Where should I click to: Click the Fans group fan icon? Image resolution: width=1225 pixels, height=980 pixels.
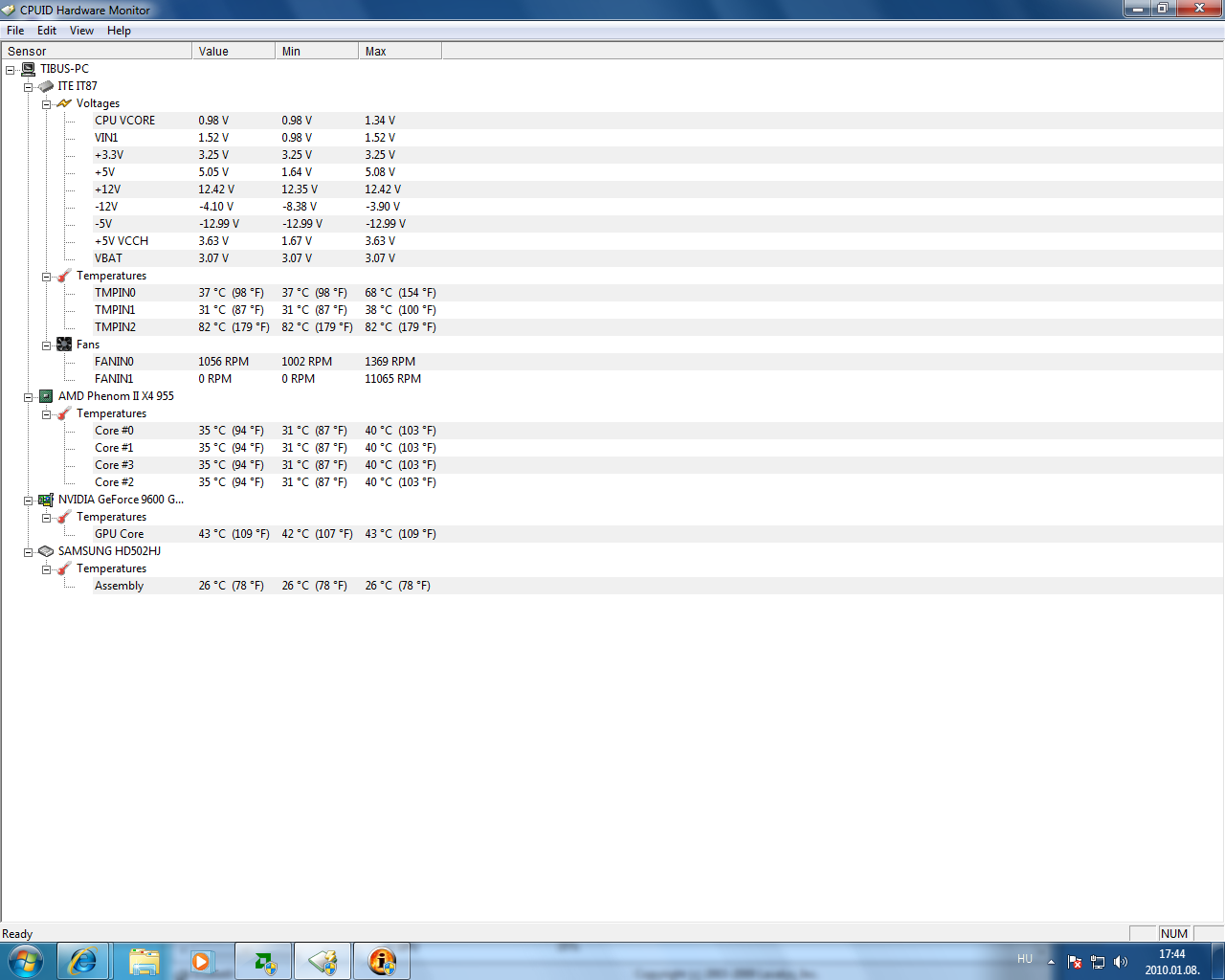click(x=64, y=345)
